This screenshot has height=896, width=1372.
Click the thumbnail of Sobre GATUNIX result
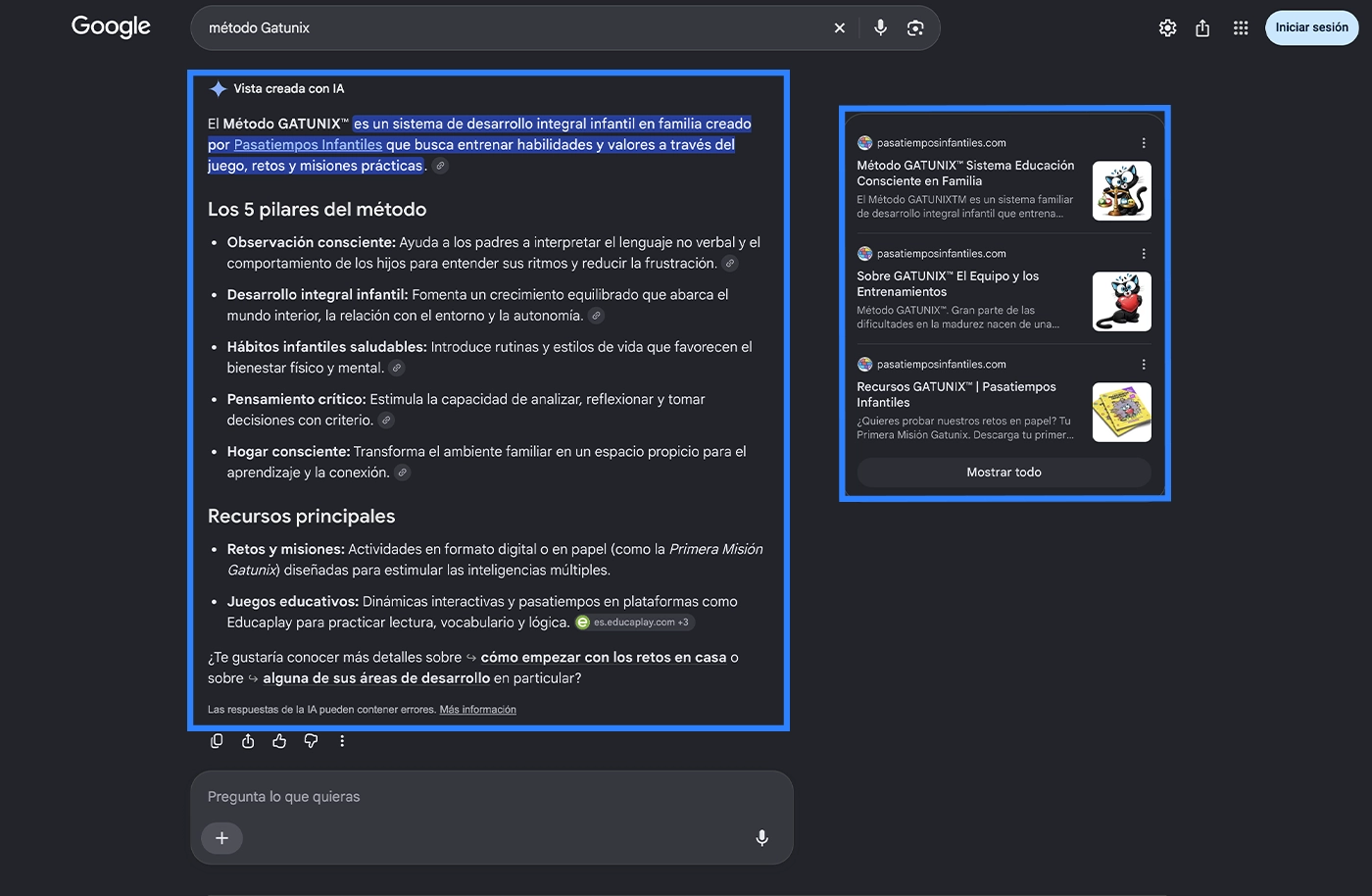(1122, 302)
